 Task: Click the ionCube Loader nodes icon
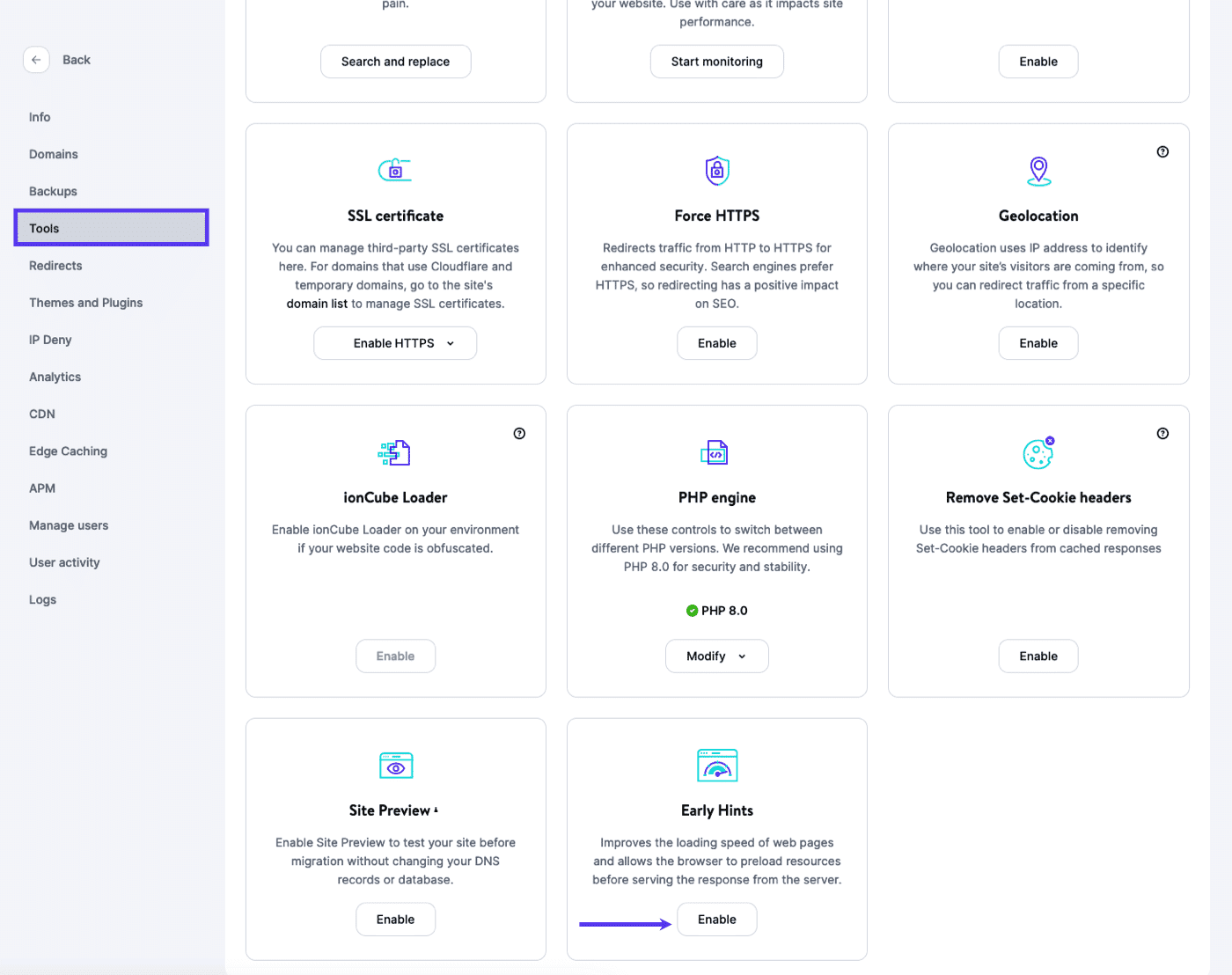(x=395, y=452)
